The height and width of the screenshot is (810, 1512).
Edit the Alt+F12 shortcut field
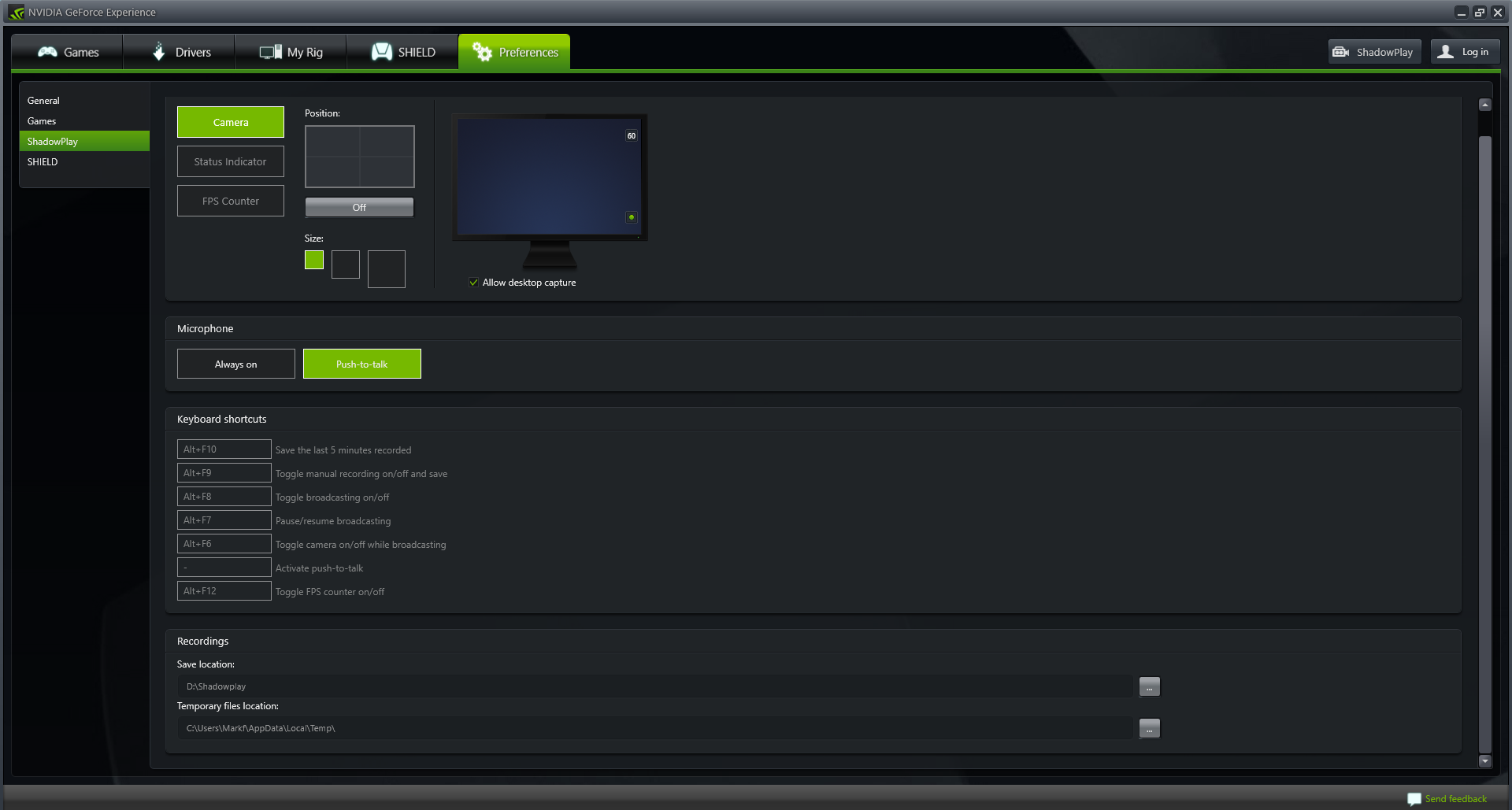click(224, 591)
